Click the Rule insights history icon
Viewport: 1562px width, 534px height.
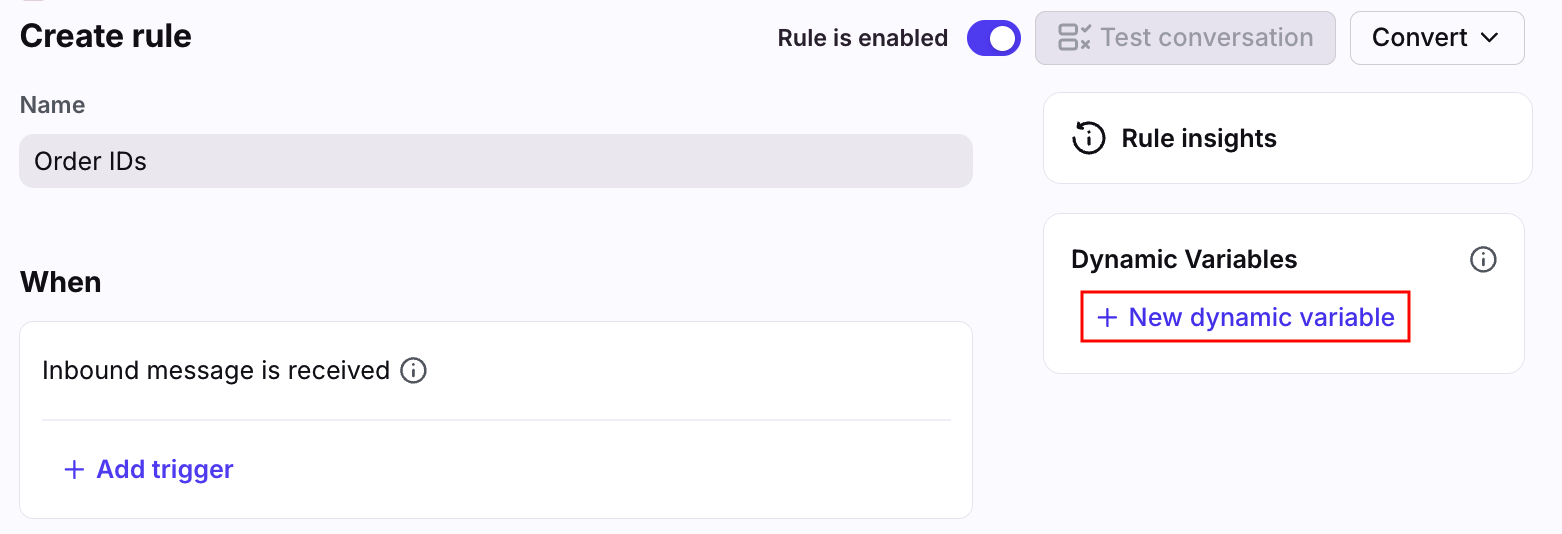coord(1088,138)
